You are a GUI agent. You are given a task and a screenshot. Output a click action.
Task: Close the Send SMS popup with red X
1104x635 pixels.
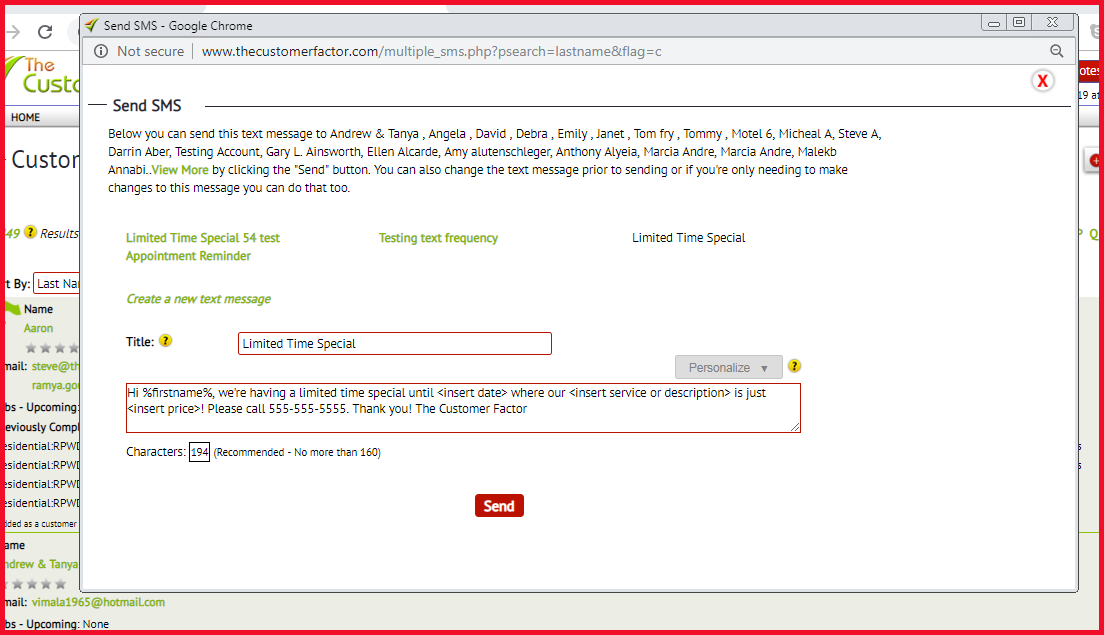coord(1043,81)
